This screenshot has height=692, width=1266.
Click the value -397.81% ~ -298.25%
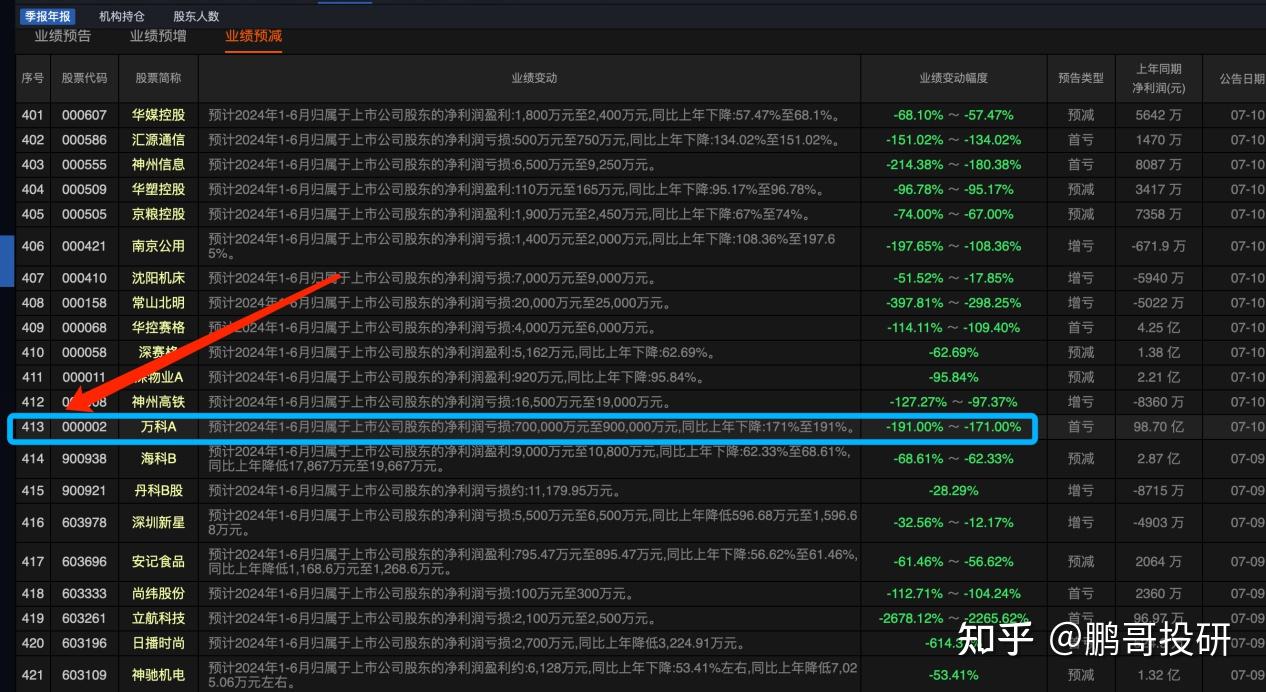pyautogui.click(x=953, y=303)
